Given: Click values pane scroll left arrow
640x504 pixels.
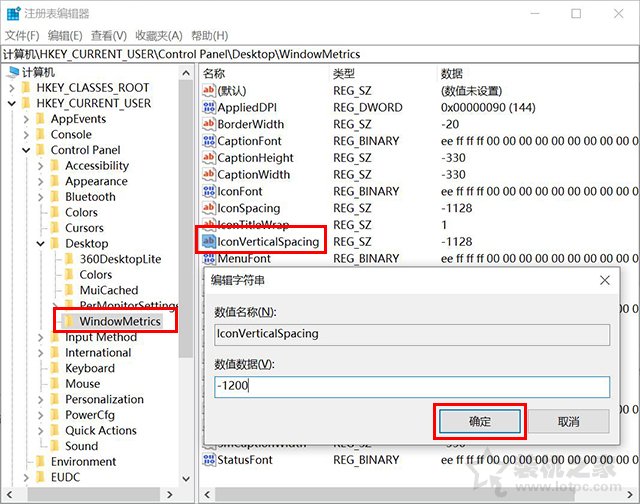Looking at the screenshot, I should (x=207, y=495).
